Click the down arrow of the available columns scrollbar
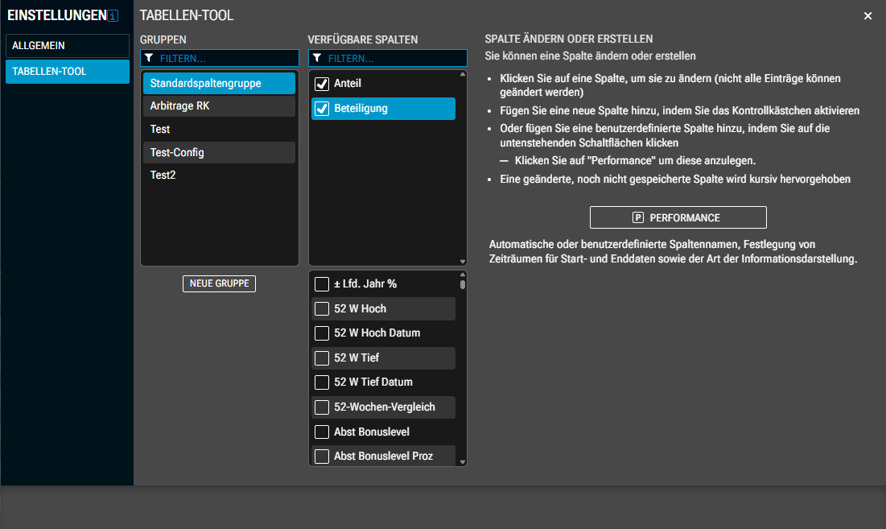This screenshot has width=886, height=529. [462, 462]
